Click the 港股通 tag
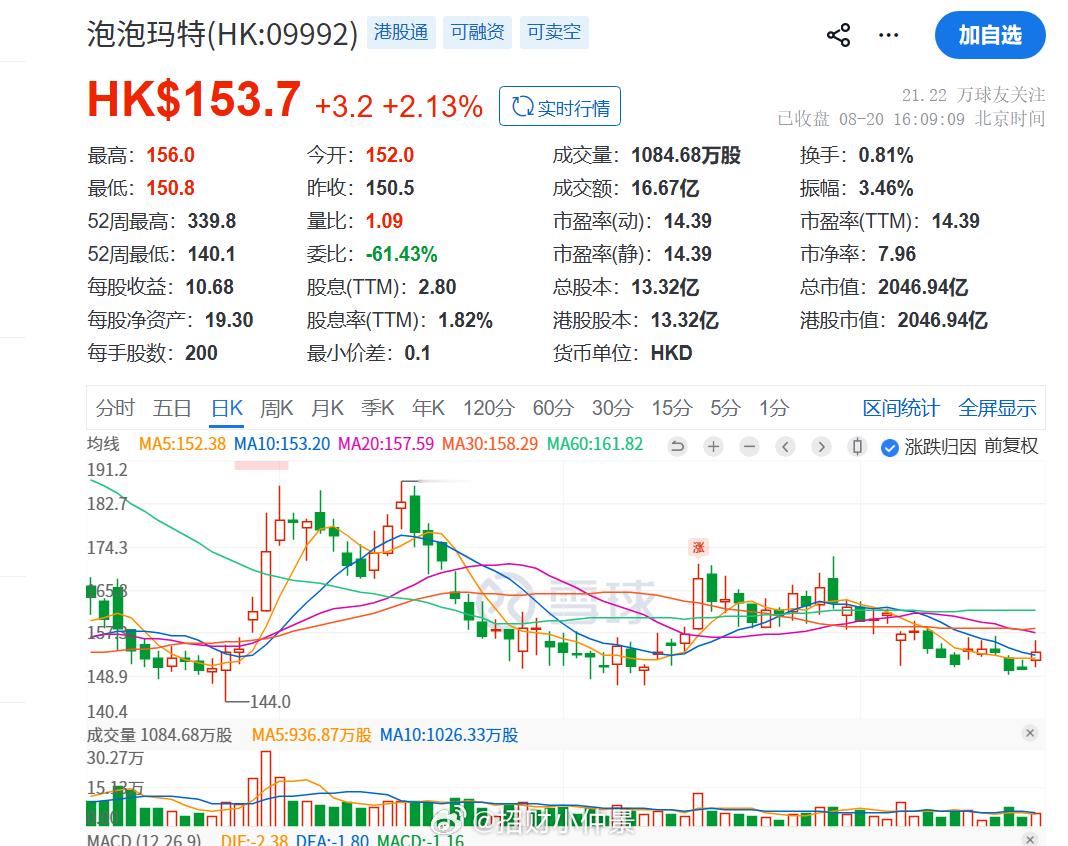Screen dimensions: 1068x846 pos(400,32)
